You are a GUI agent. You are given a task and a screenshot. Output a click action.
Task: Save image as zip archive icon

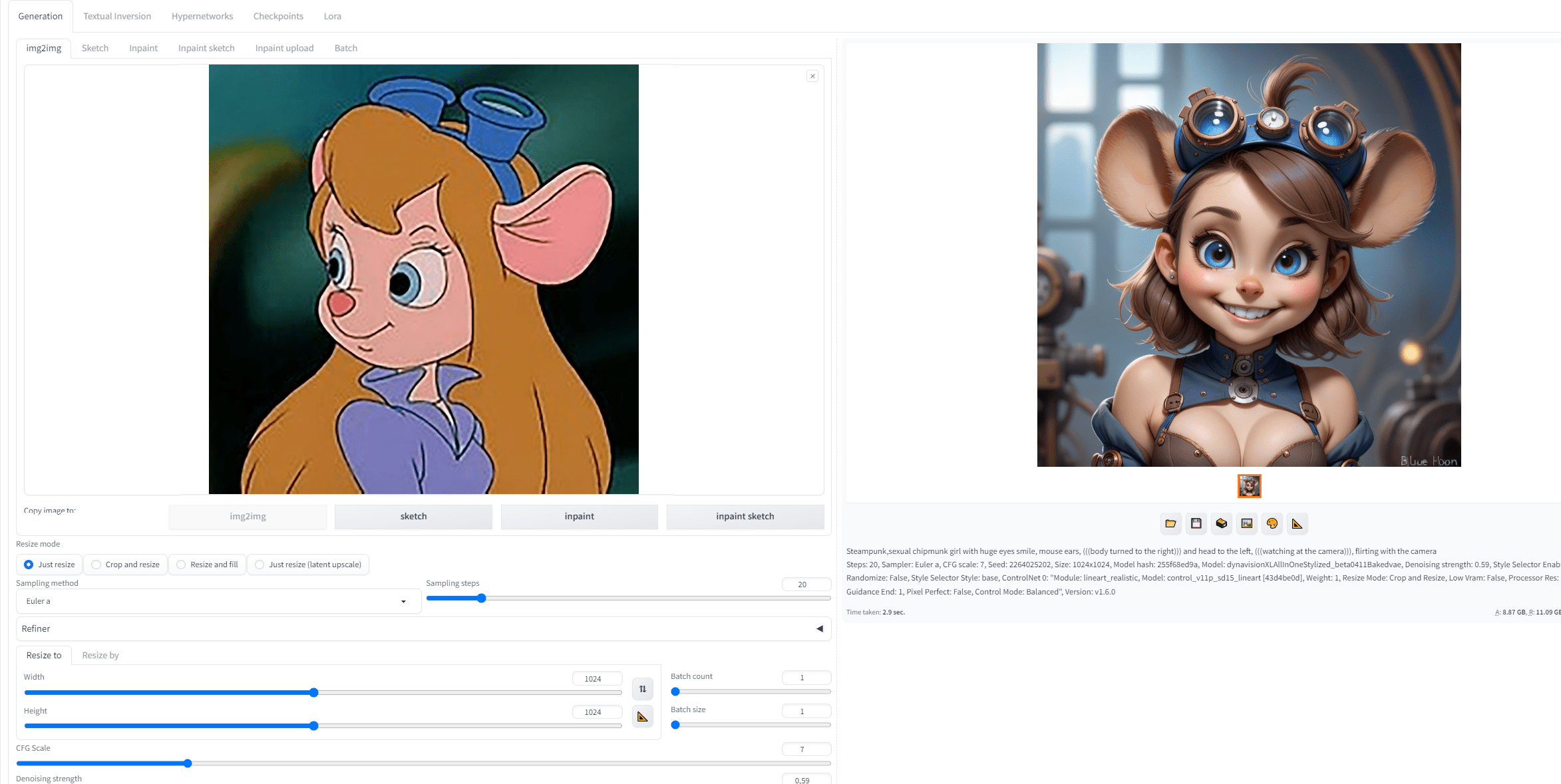pos(1221,523)
